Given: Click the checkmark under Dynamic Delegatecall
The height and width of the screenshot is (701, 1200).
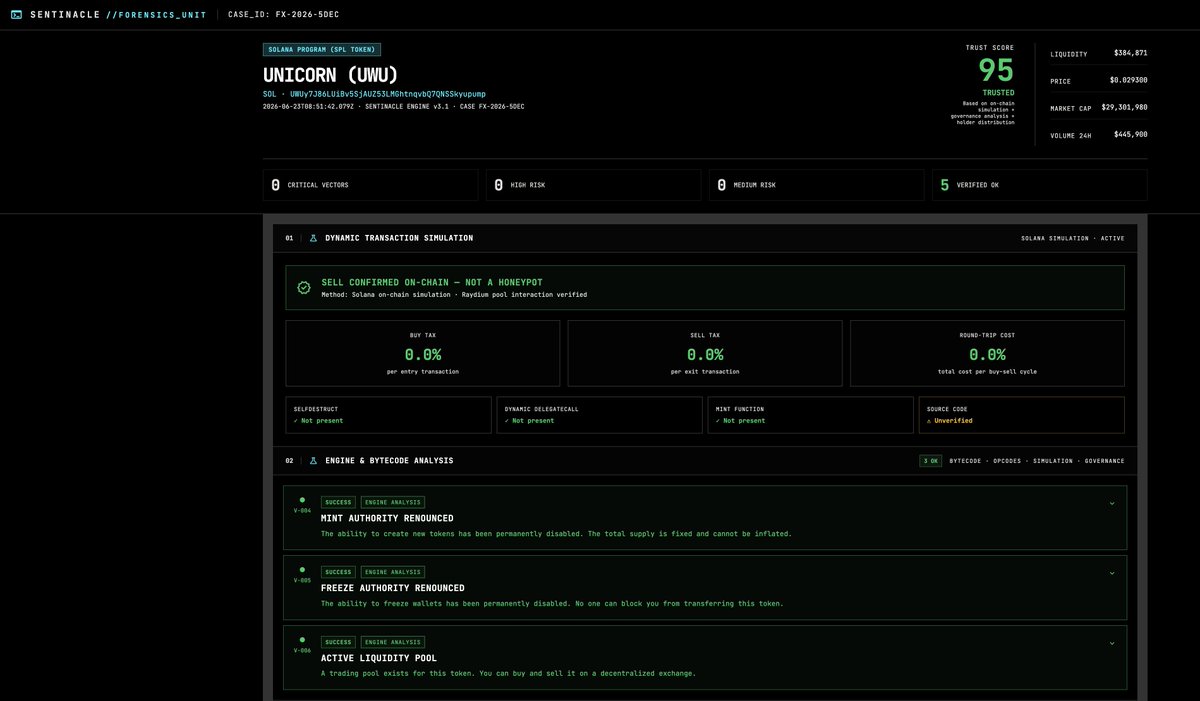Looking at the screenshot, I should [507, 421].
